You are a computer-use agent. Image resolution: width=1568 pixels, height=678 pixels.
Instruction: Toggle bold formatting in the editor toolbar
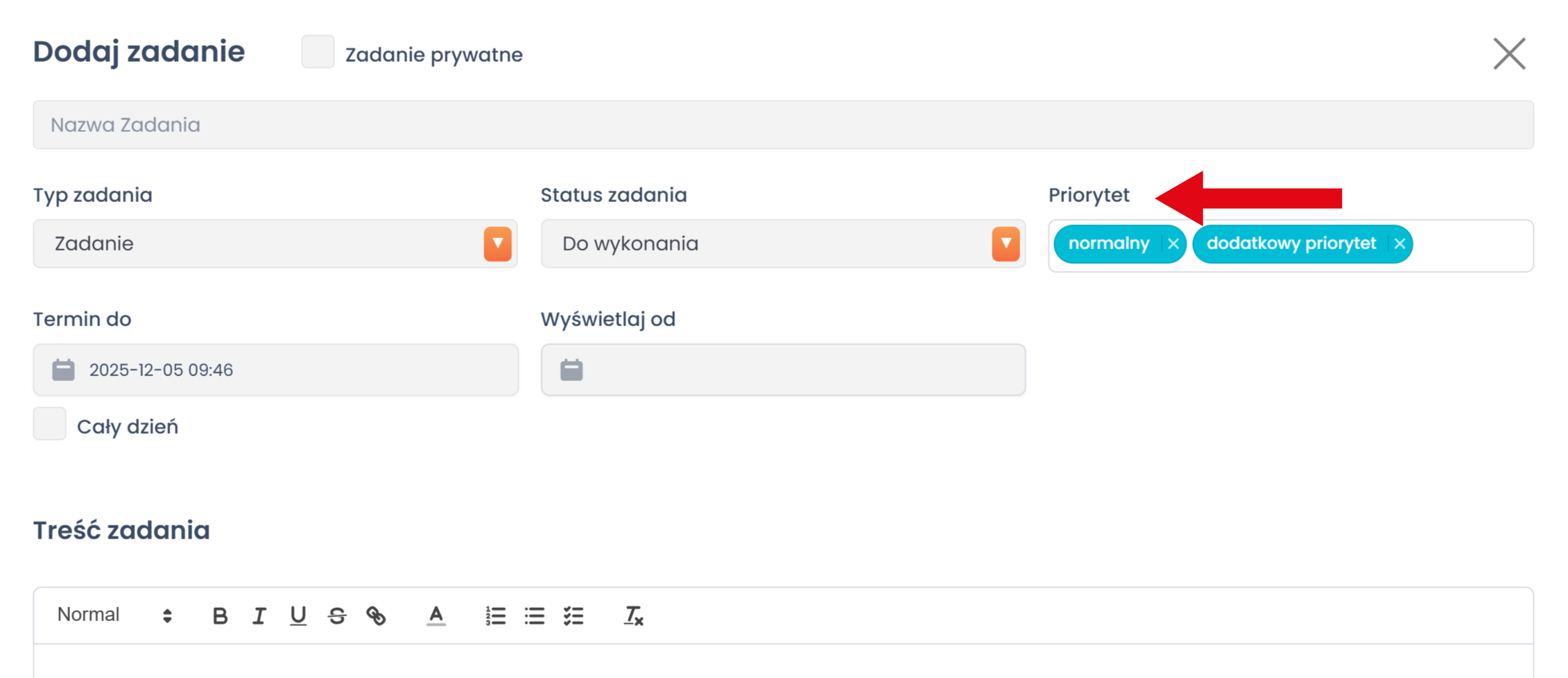[x=220, y=616]
